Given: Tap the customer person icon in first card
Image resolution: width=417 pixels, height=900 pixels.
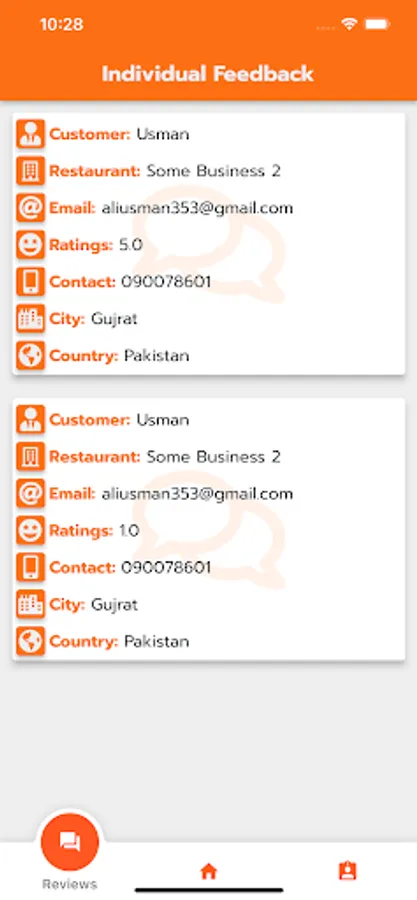Looking at the screenshot, I should (30, 134).
